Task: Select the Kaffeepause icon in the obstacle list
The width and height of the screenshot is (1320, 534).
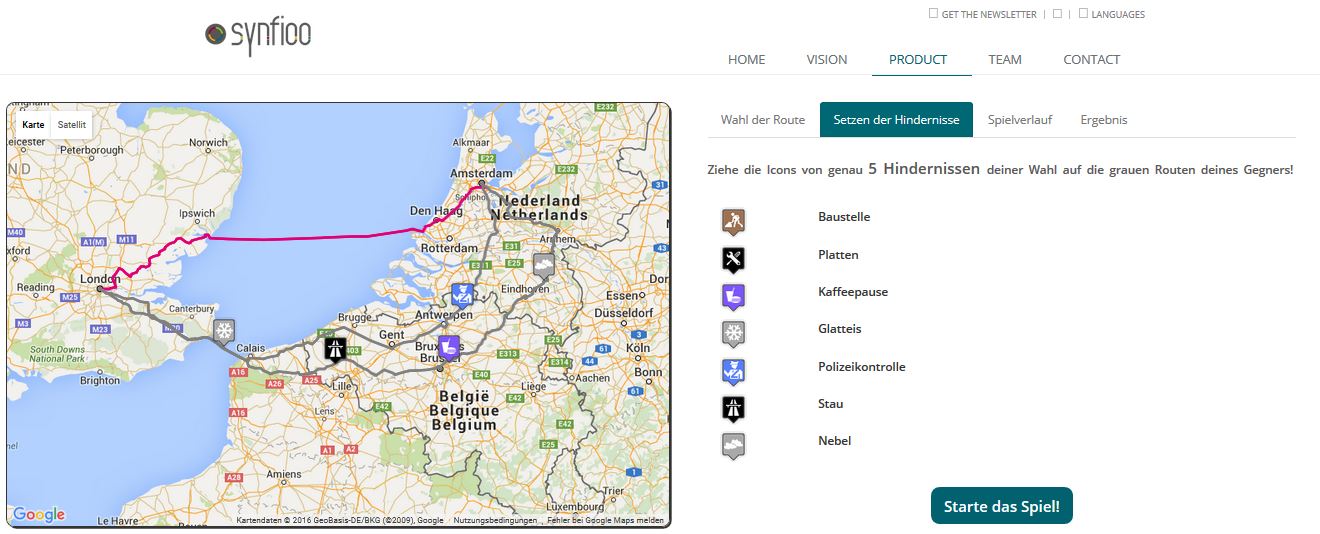Action: point(733,295)
